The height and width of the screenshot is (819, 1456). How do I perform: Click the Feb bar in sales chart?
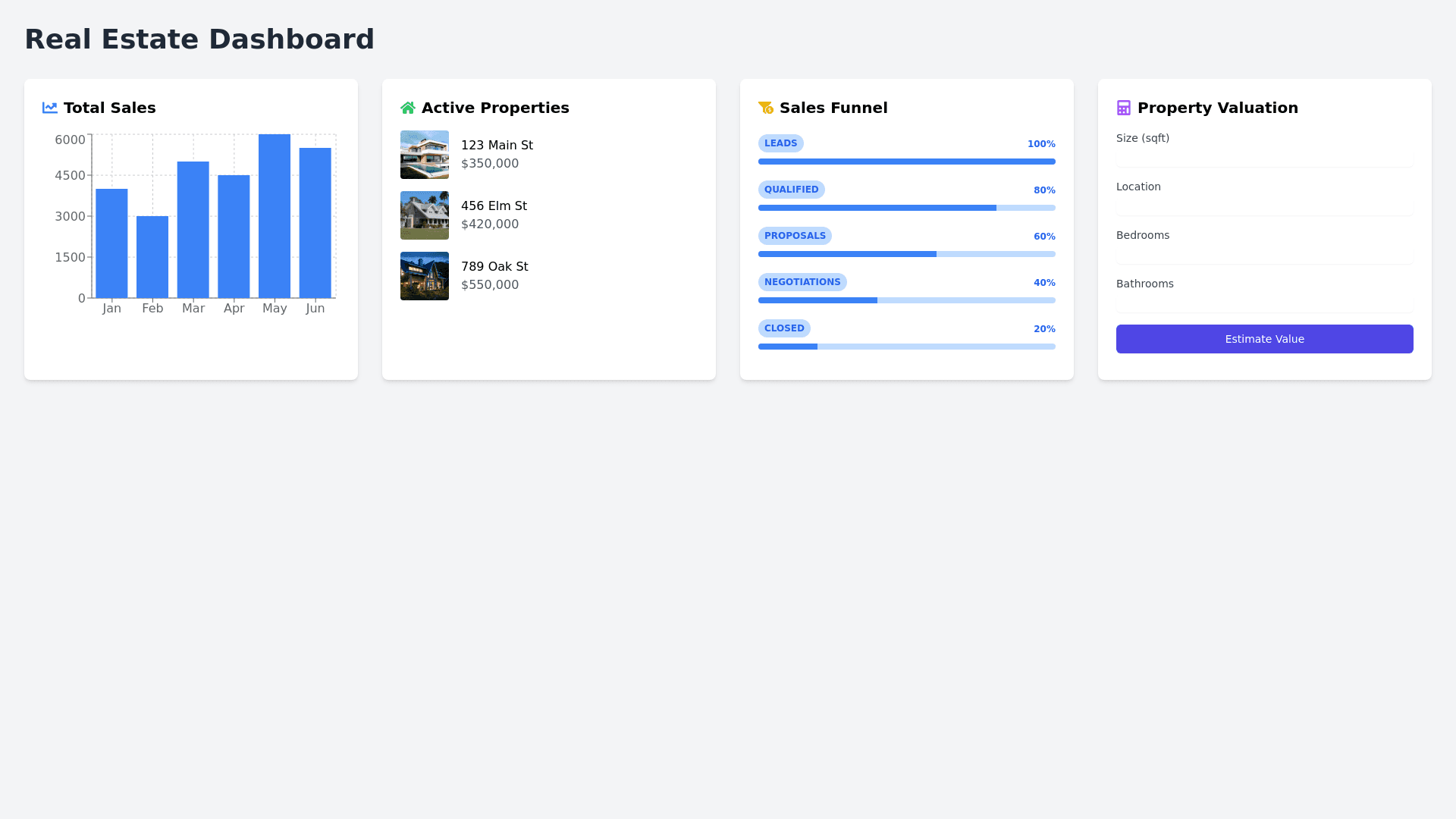pos(152,257)
